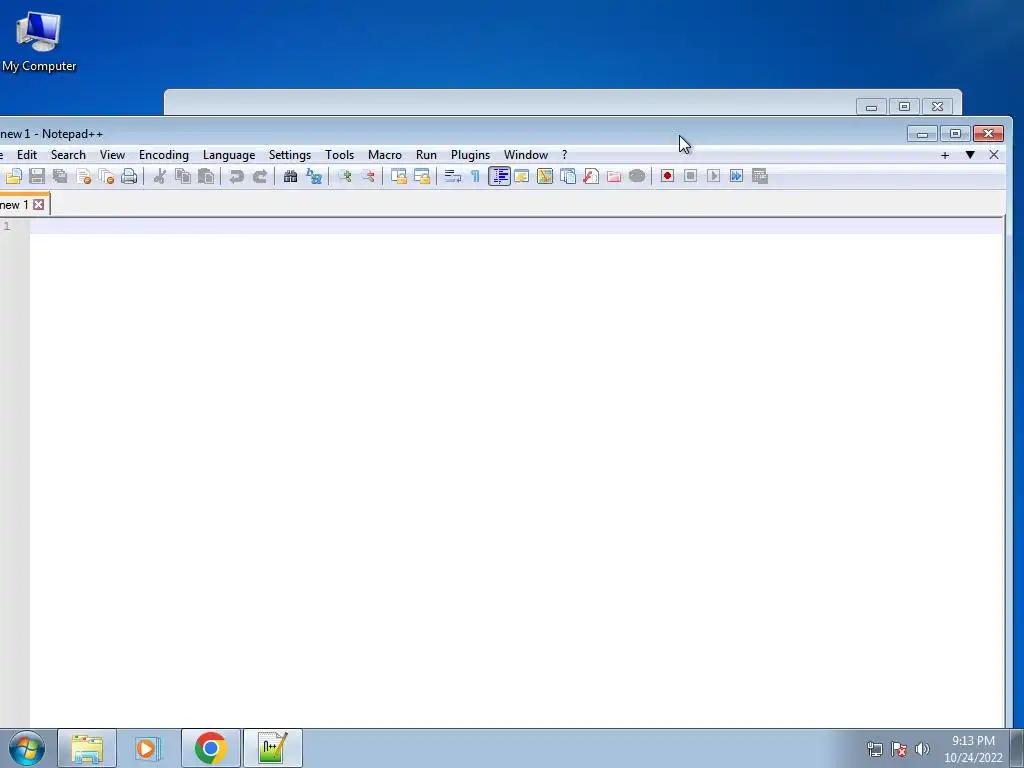Click the macro Playback icon
The width and height of the screenshot is (1024, 768).
point(713,176)
